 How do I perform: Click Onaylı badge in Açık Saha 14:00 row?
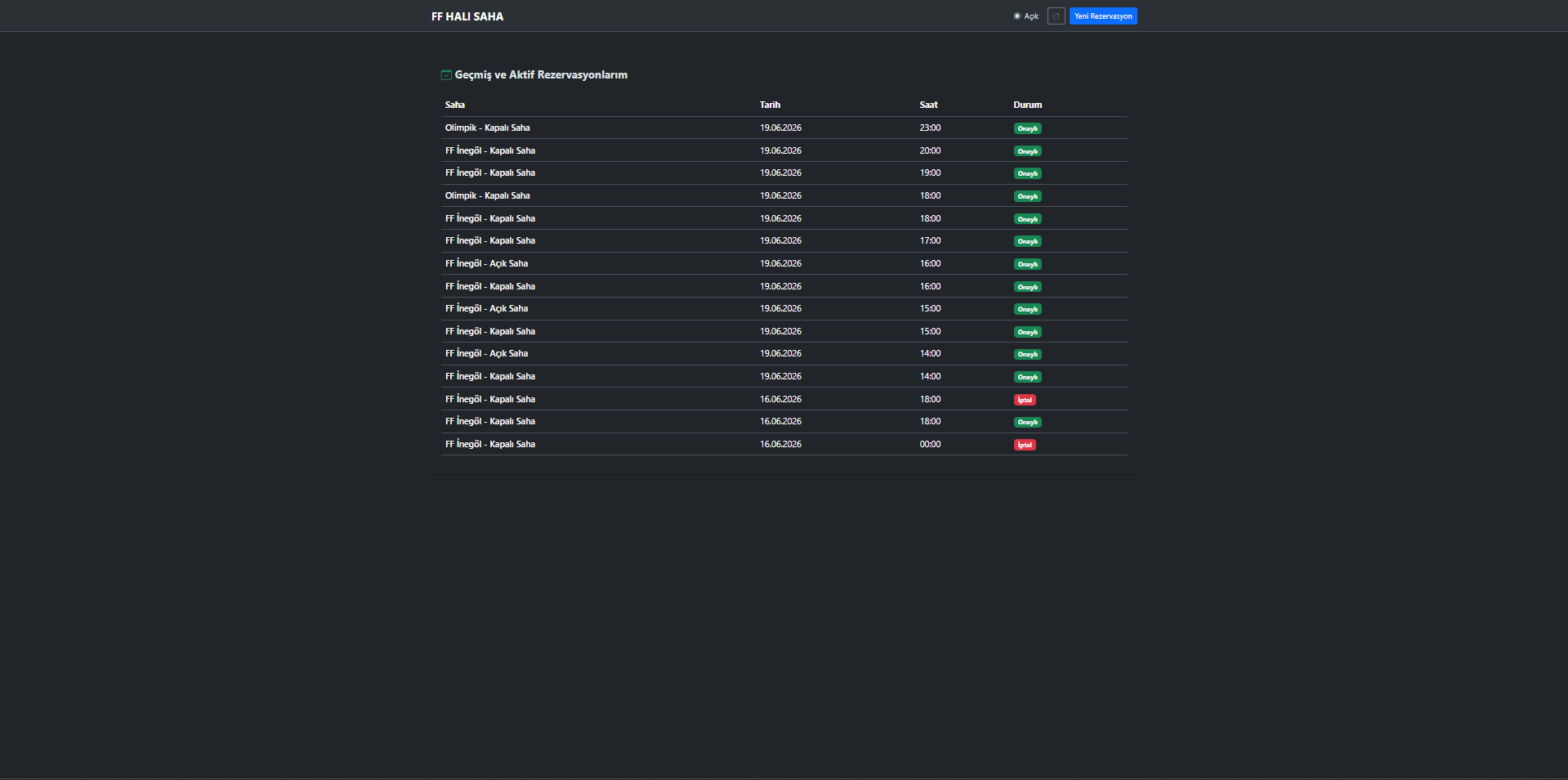[x=1027, y=354]
